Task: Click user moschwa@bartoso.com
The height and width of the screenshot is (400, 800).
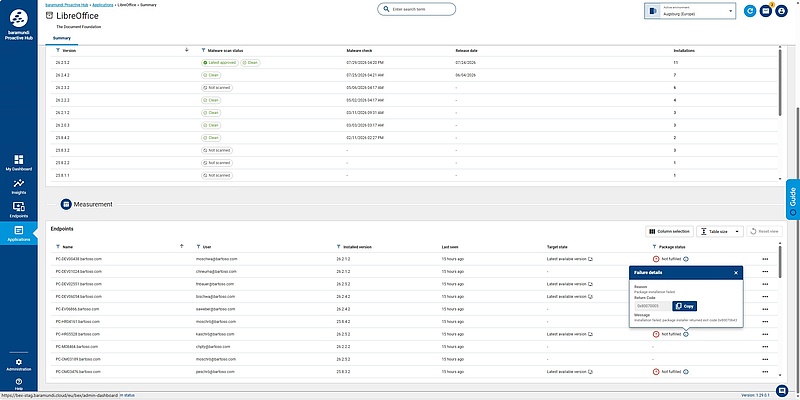Action: tap(216, 259)
